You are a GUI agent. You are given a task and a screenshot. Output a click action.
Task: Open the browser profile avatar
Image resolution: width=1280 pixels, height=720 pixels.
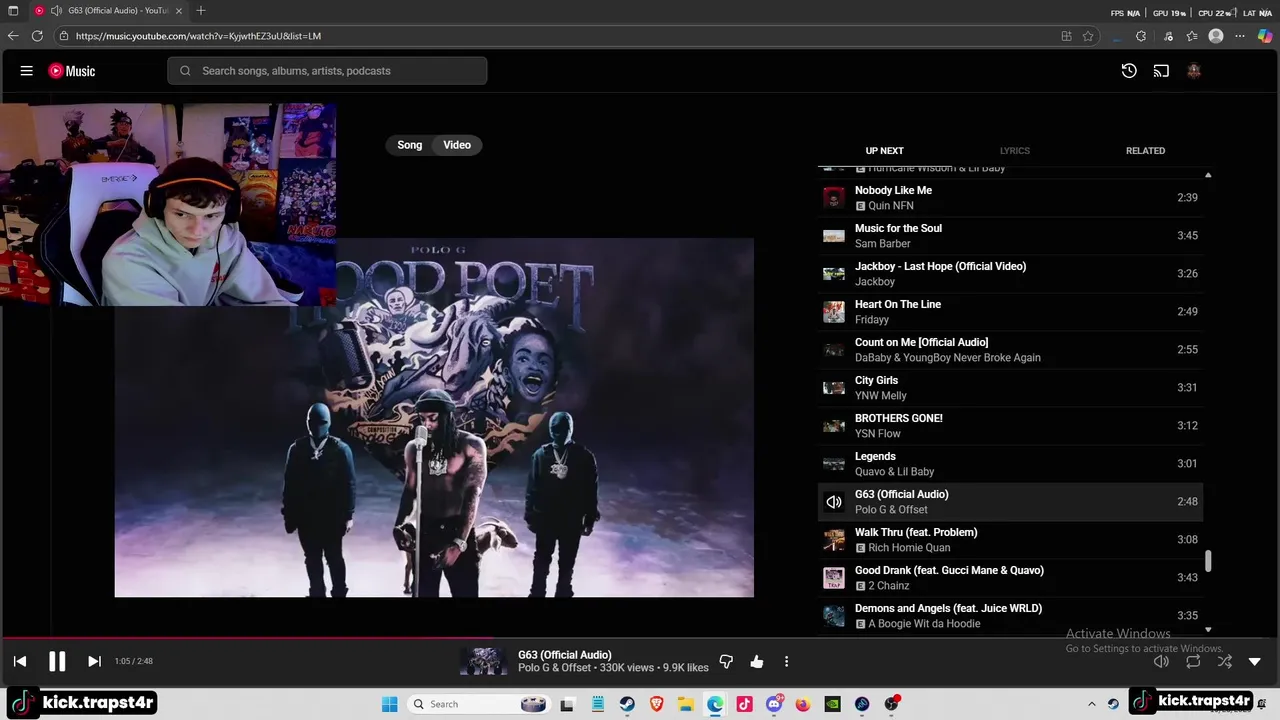click(1216, 36)
